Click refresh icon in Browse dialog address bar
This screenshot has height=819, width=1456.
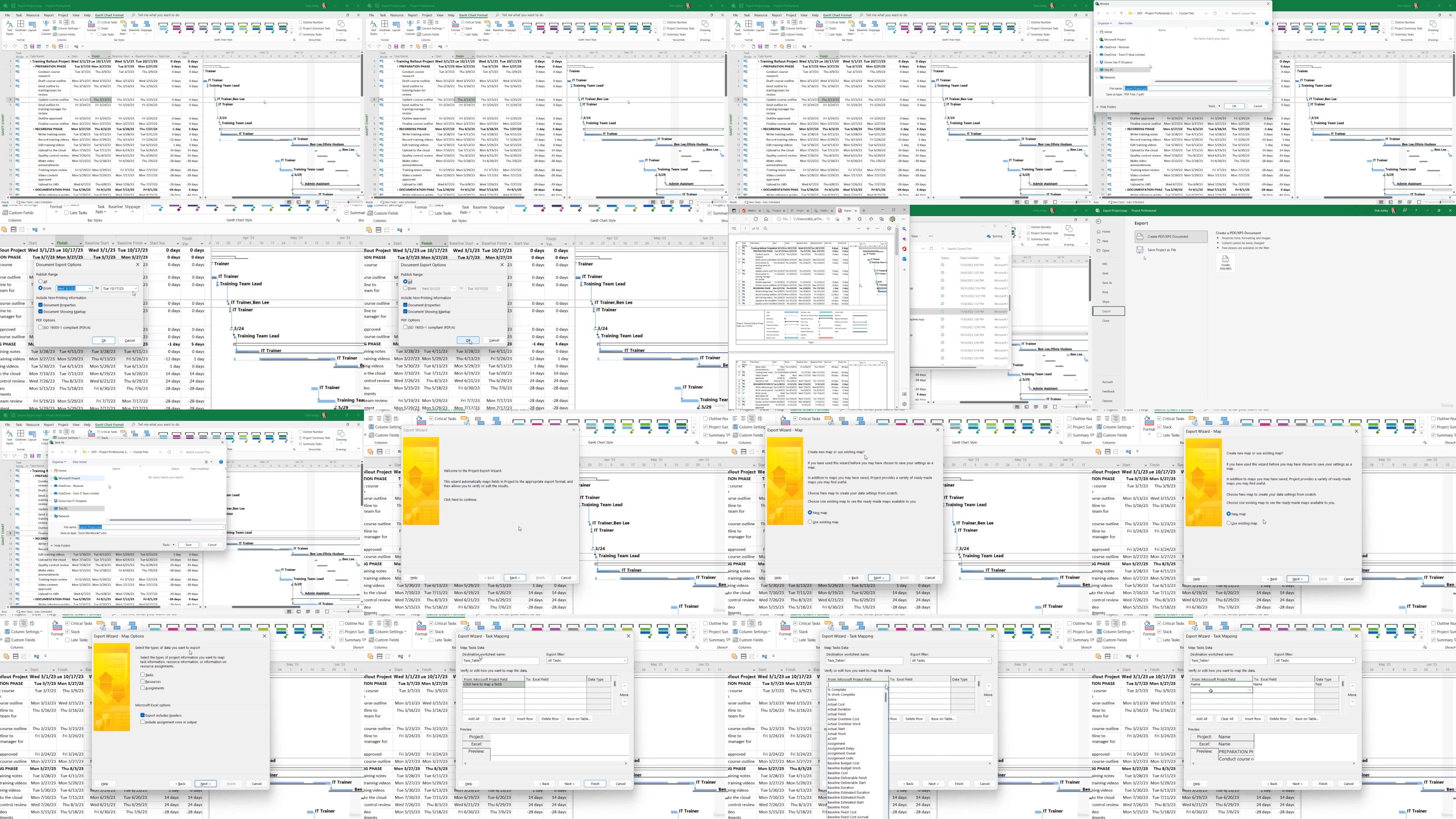coord(1215,13)
